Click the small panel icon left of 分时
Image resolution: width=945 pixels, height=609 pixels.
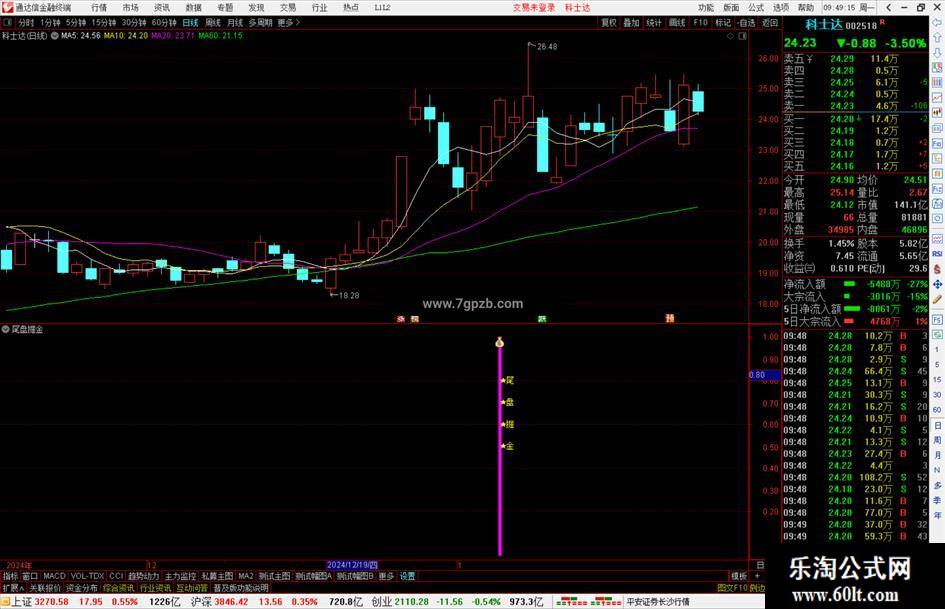pyautogui.click(x=8, y=23)
